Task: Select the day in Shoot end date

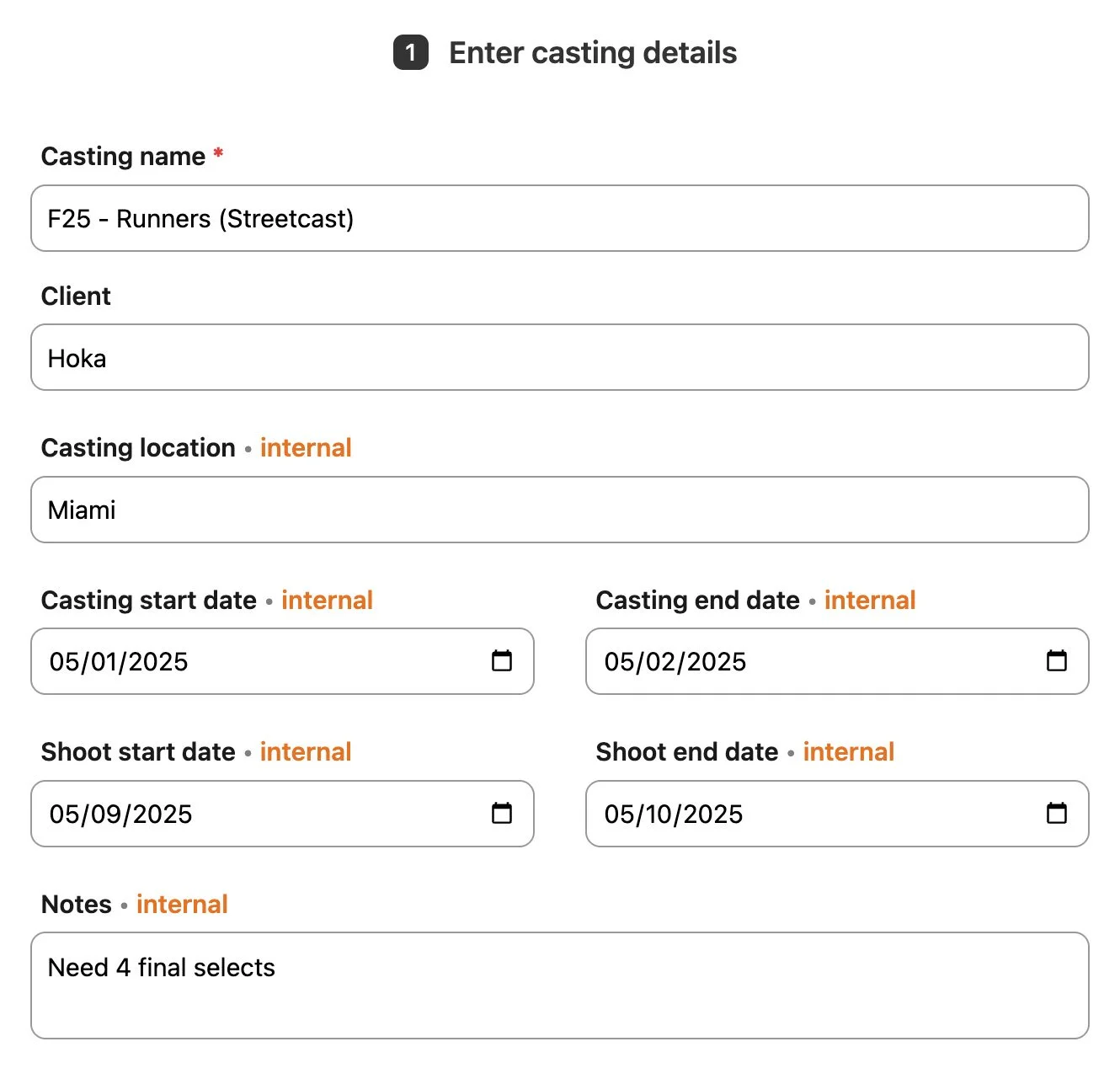Action: (658, 815)
